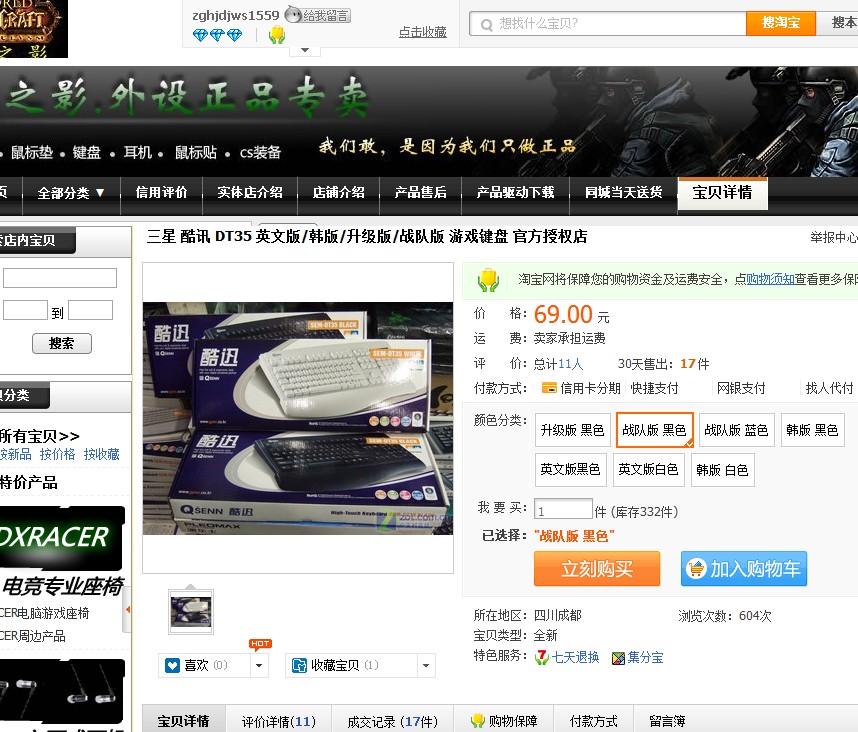This screenshot has width=858, height=732.
Task: Expand the small arrow below seller info
Action: pyautogui.click(x=305, y=50)
